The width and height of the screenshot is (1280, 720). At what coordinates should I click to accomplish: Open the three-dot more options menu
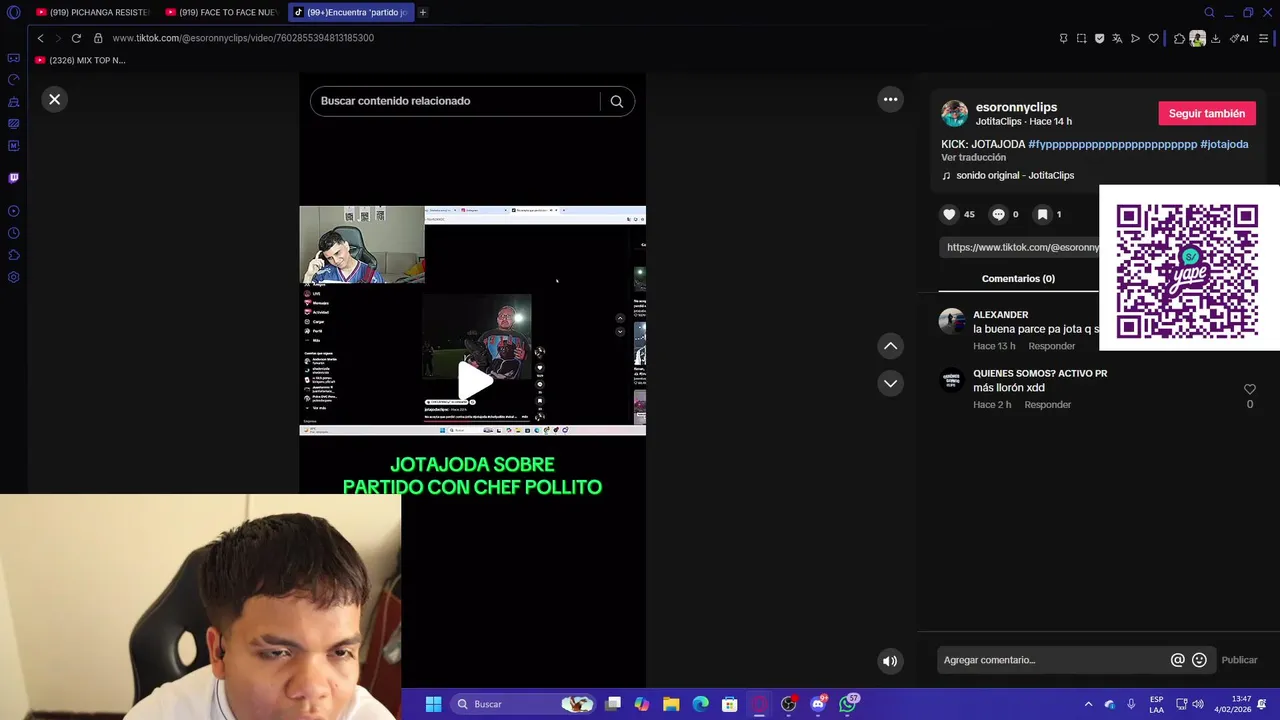tap(891, 99)
